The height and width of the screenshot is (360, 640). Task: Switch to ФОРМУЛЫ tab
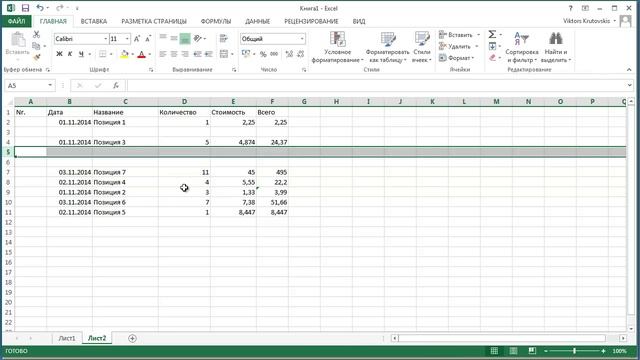[216, 21]
